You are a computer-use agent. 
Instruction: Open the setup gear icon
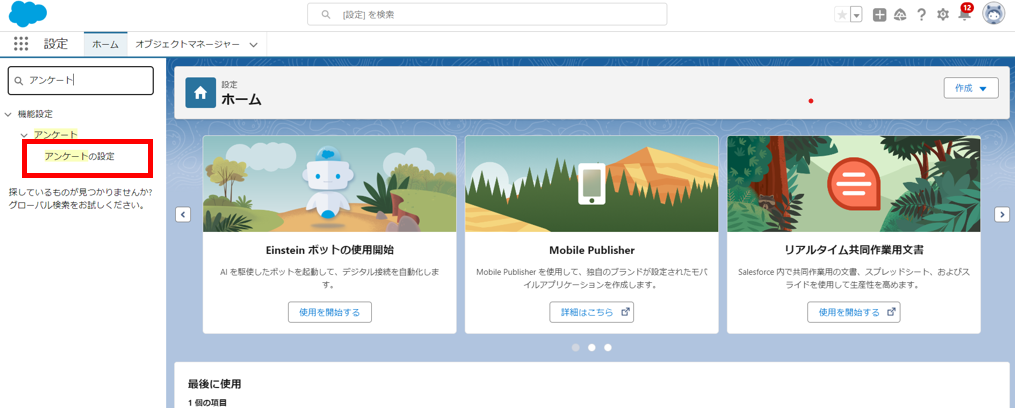(942, 15)
